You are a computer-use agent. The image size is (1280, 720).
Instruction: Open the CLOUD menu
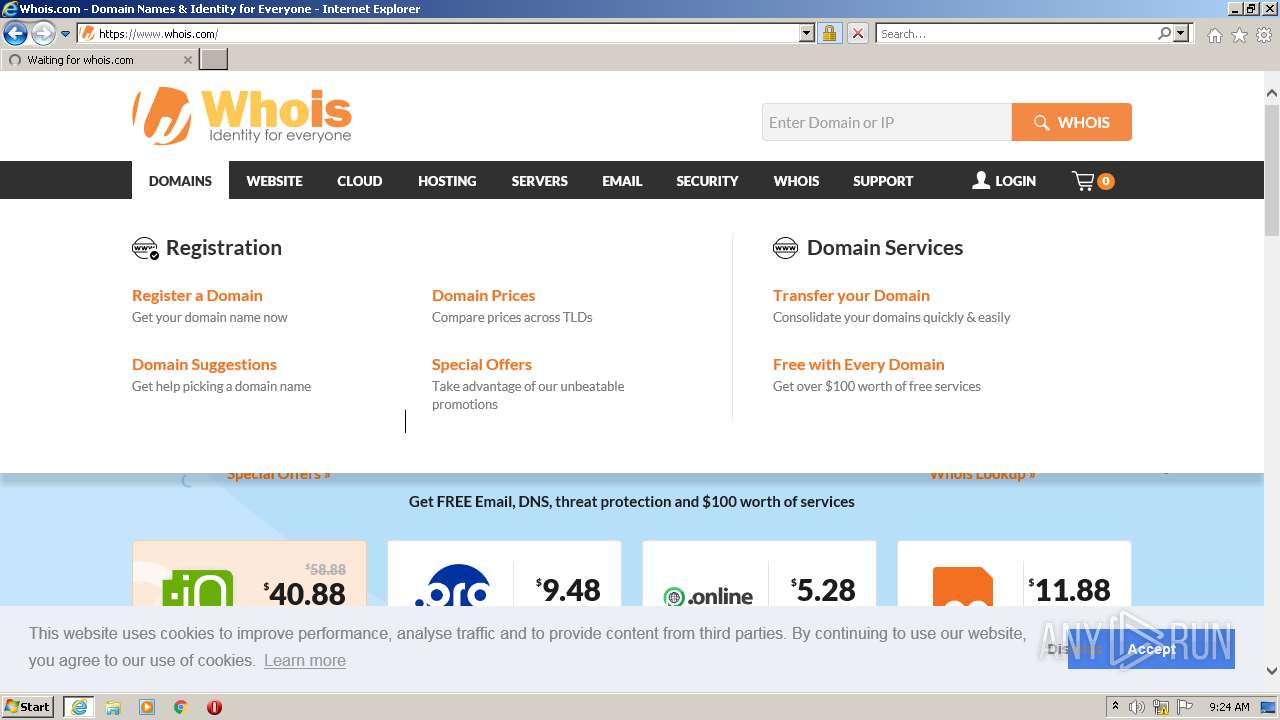point(359,181)
